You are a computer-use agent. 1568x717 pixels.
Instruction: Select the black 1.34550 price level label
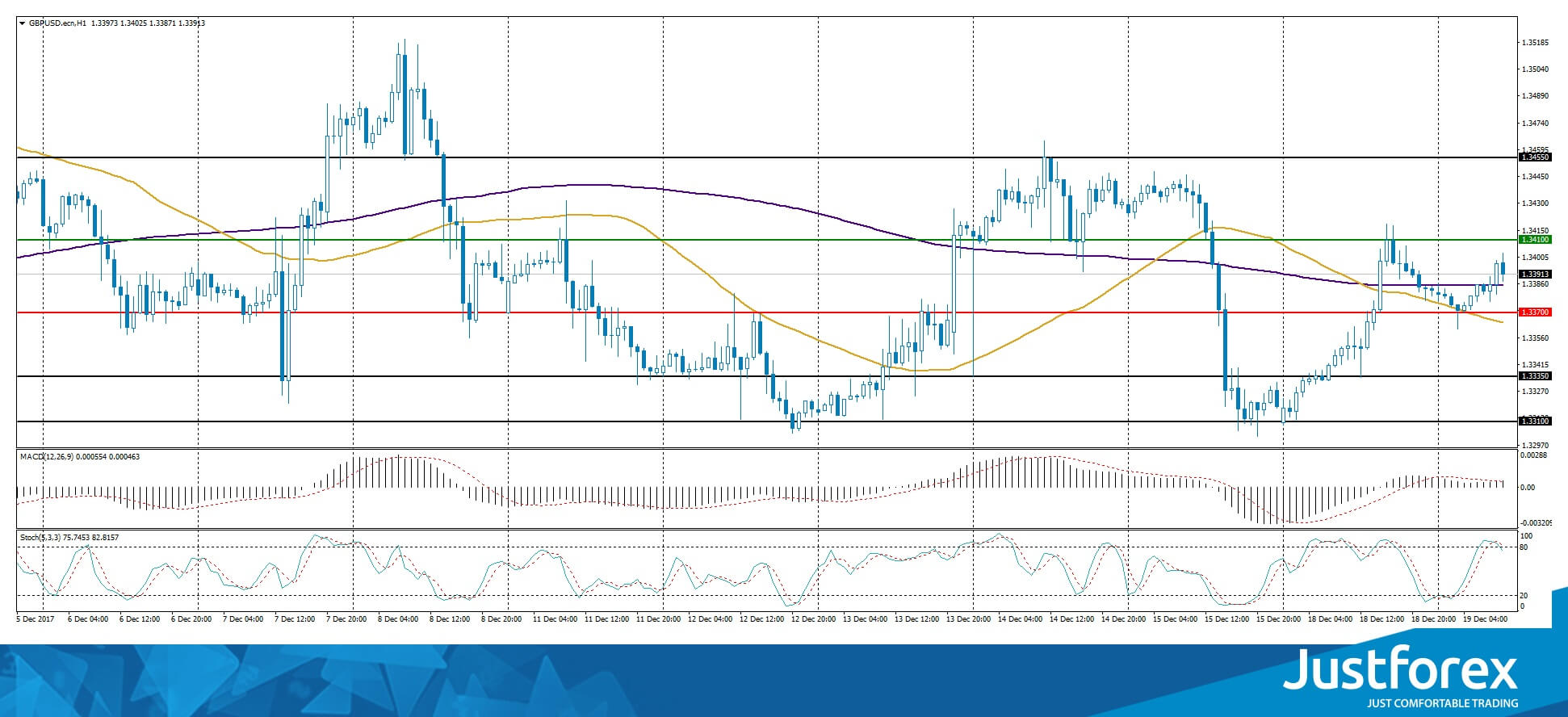(x=1535, y=158)
